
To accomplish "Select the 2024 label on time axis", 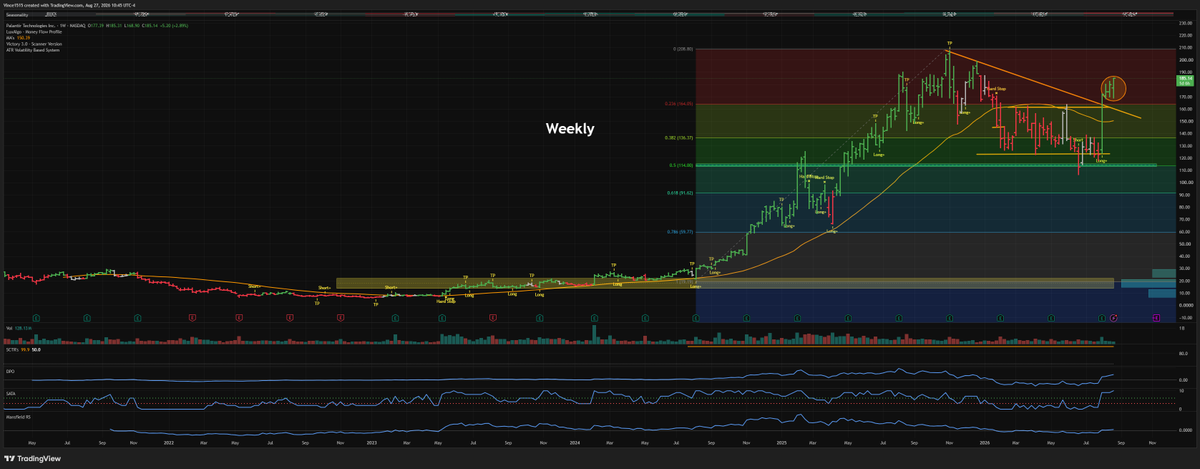I will (x=577, y=442).
